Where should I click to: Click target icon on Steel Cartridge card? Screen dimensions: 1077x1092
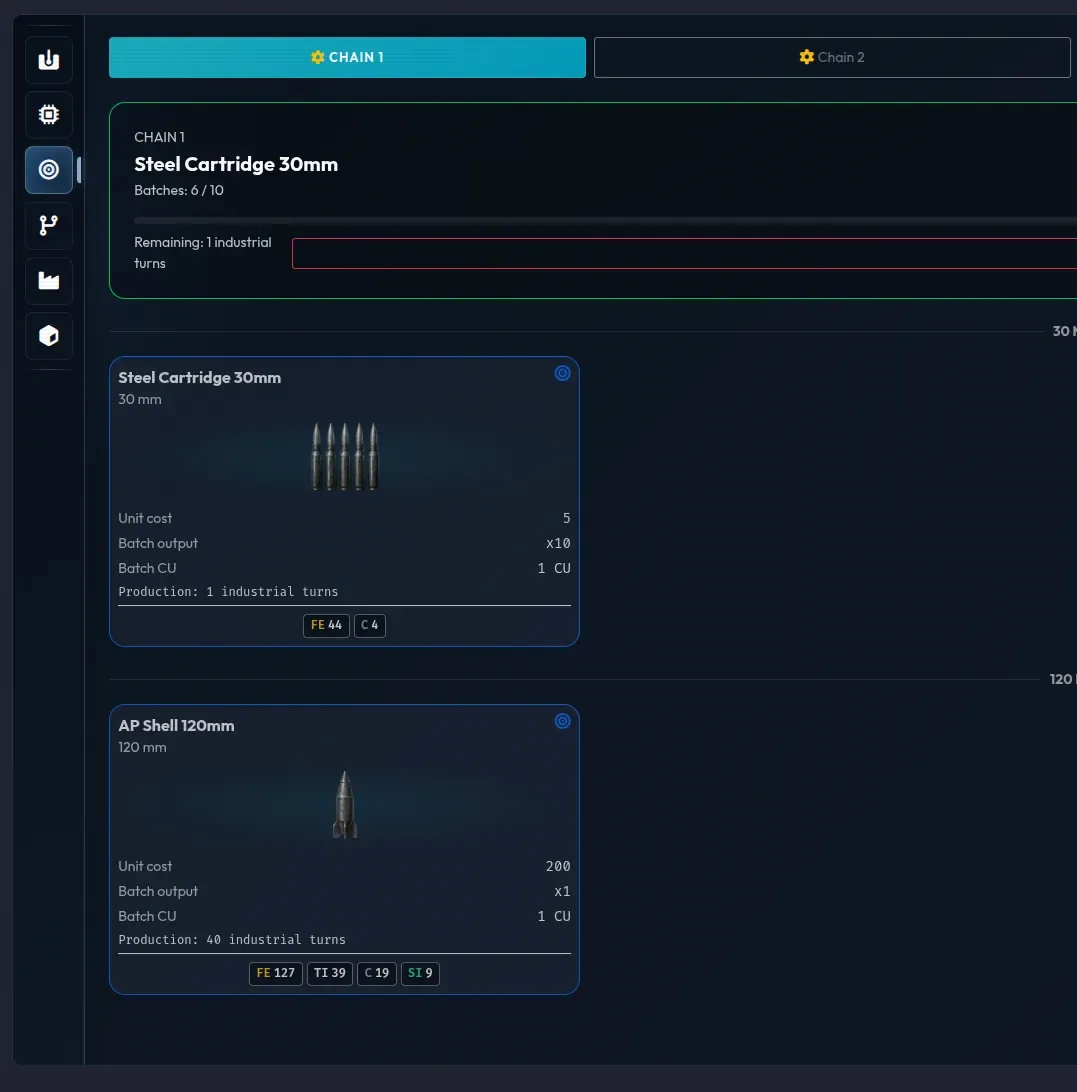coord(562,373)
